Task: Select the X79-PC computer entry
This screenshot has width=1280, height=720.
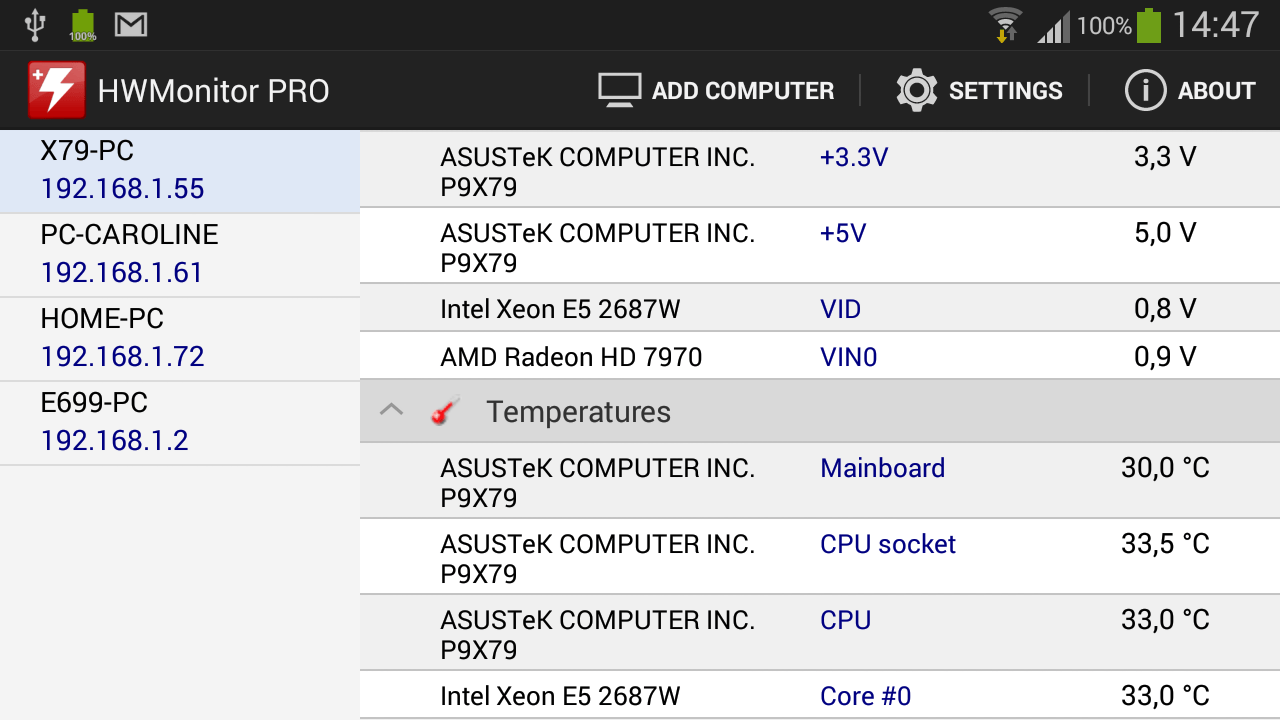Action: click(x=180, y=171)
